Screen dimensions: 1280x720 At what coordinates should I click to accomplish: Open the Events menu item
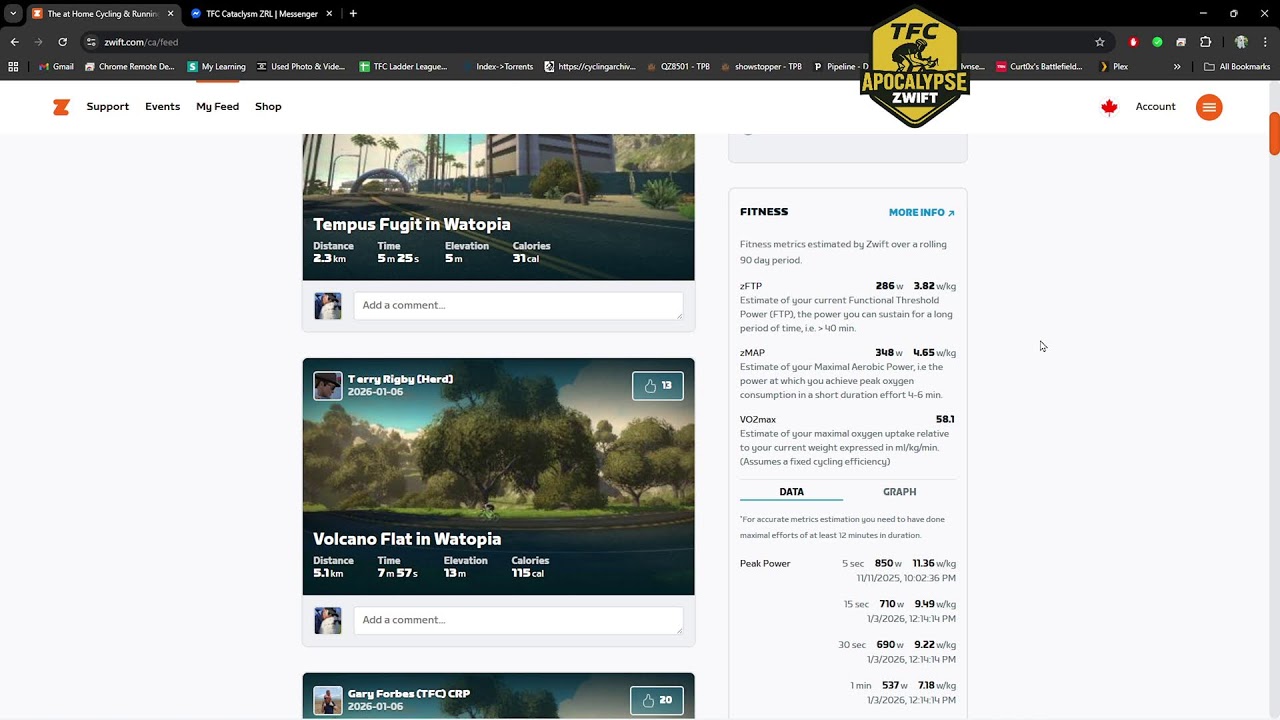pyautogui.click(x=162, y=107)
